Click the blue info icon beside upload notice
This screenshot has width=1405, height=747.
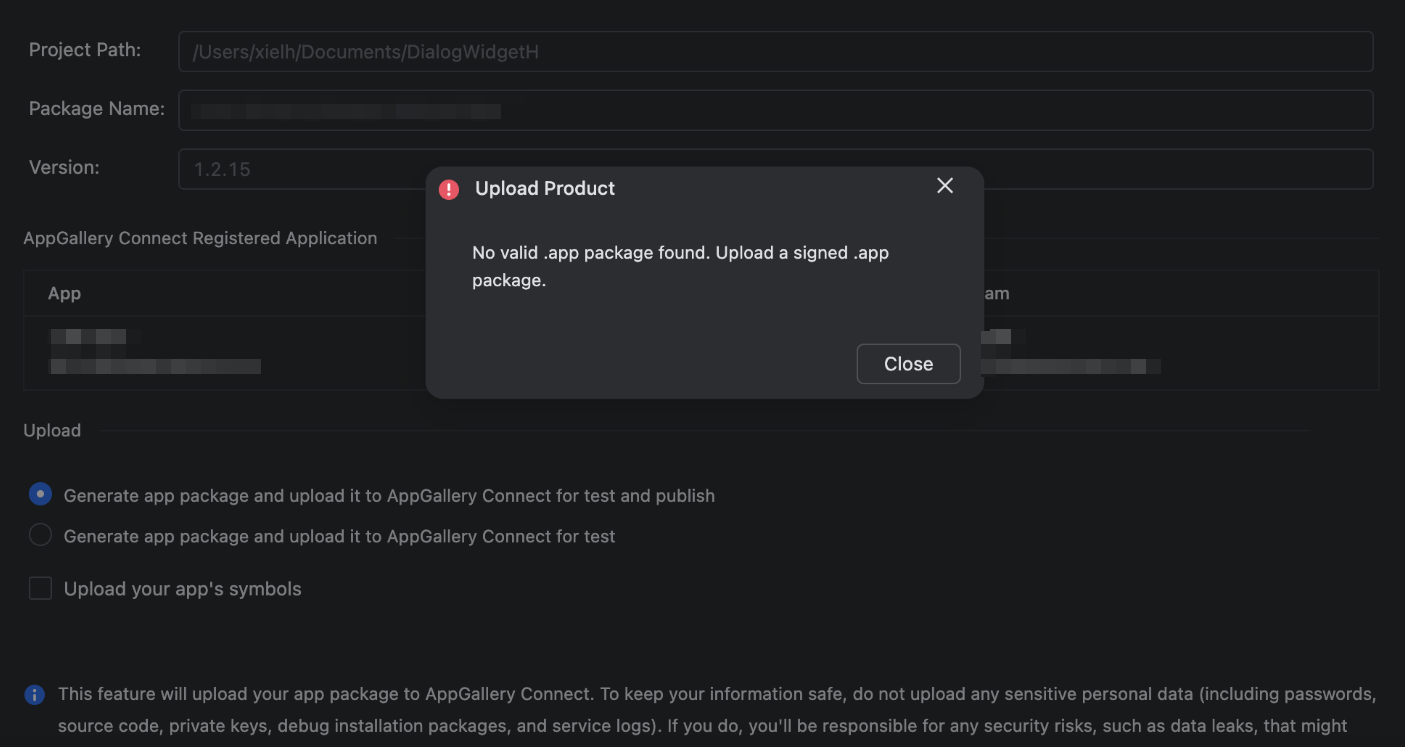coord(35,695)
